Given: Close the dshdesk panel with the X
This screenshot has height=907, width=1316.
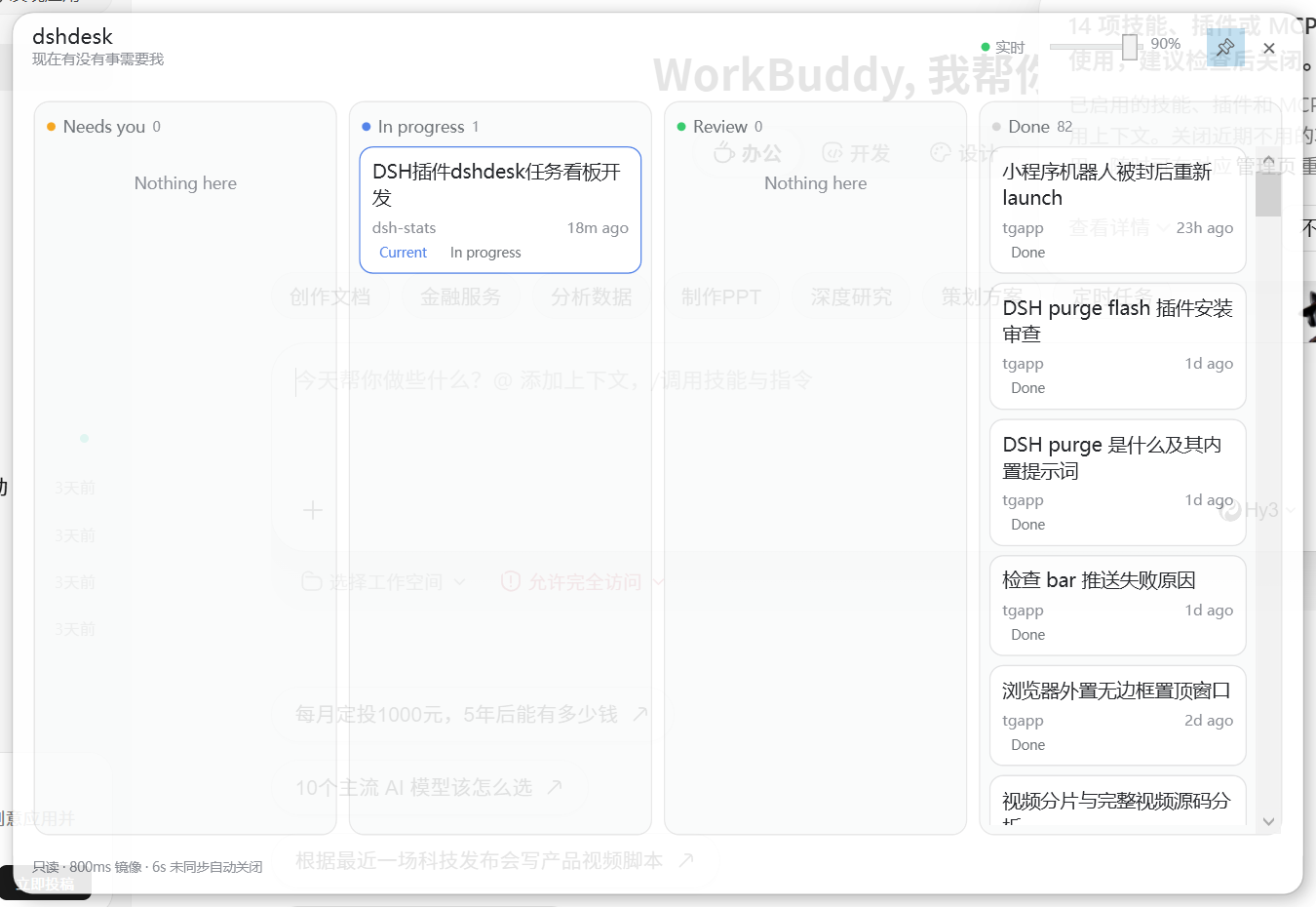Looking at the screenshot, I should click(1269, 48).
